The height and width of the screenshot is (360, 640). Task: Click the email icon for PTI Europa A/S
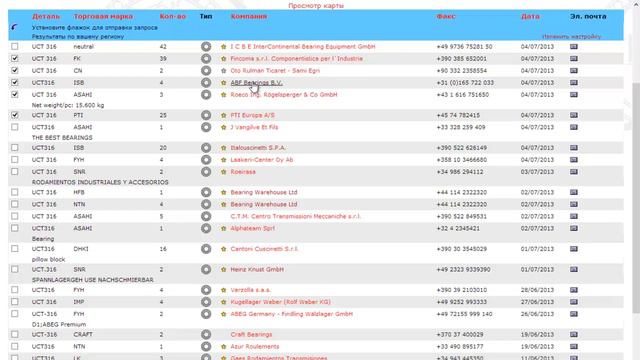coord(573,115)
